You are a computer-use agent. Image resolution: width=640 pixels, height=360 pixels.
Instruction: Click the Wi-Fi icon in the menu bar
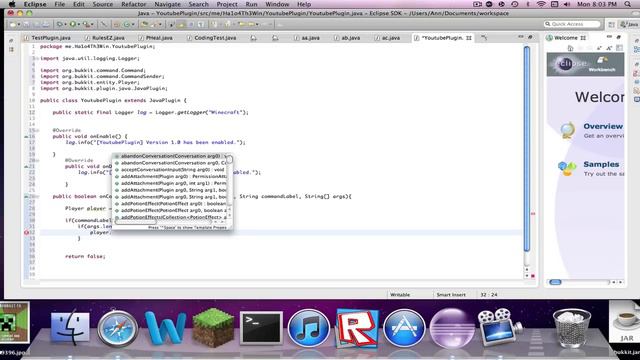pos(541,4)
